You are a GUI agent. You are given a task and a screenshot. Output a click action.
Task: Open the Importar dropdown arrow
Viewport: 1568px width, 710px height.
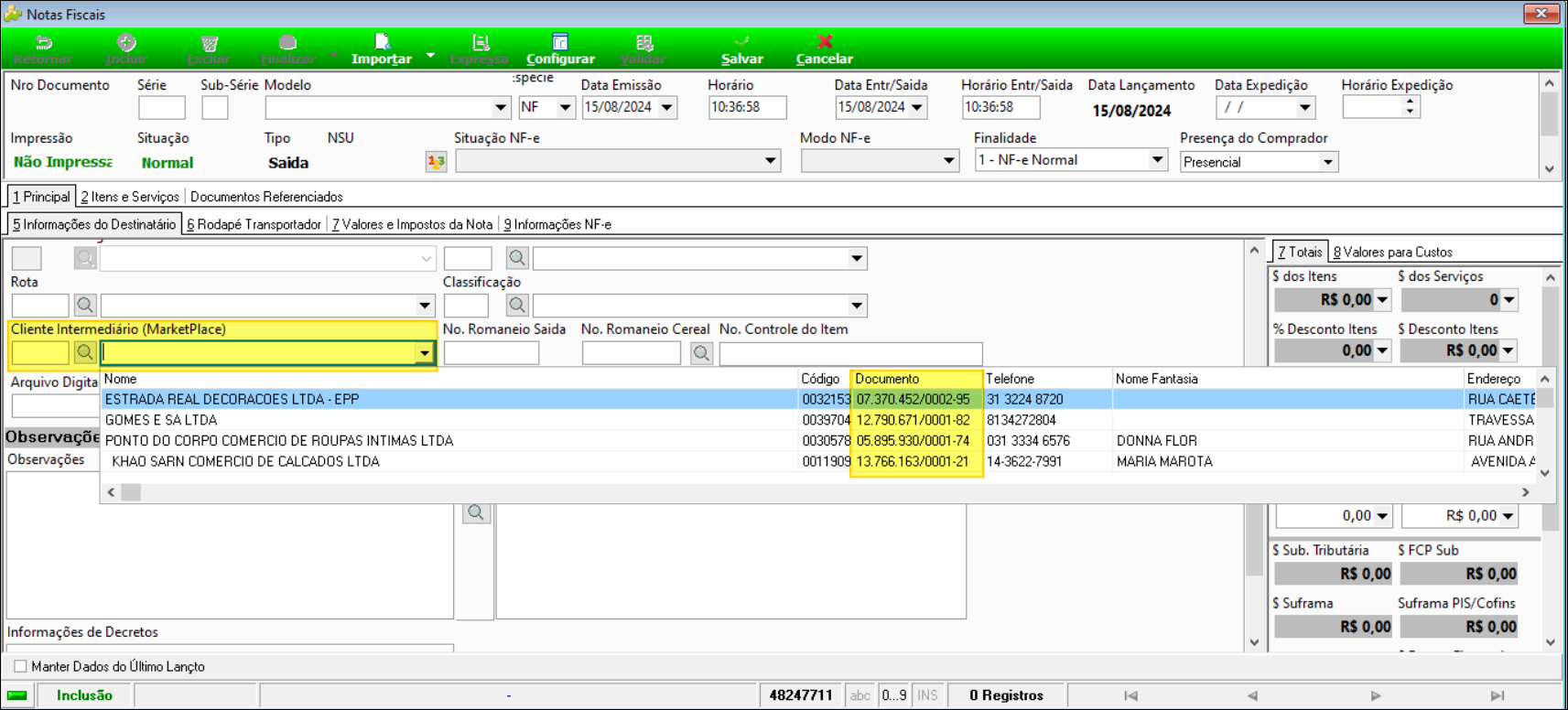pyautogui.click(x=430, y=55)
